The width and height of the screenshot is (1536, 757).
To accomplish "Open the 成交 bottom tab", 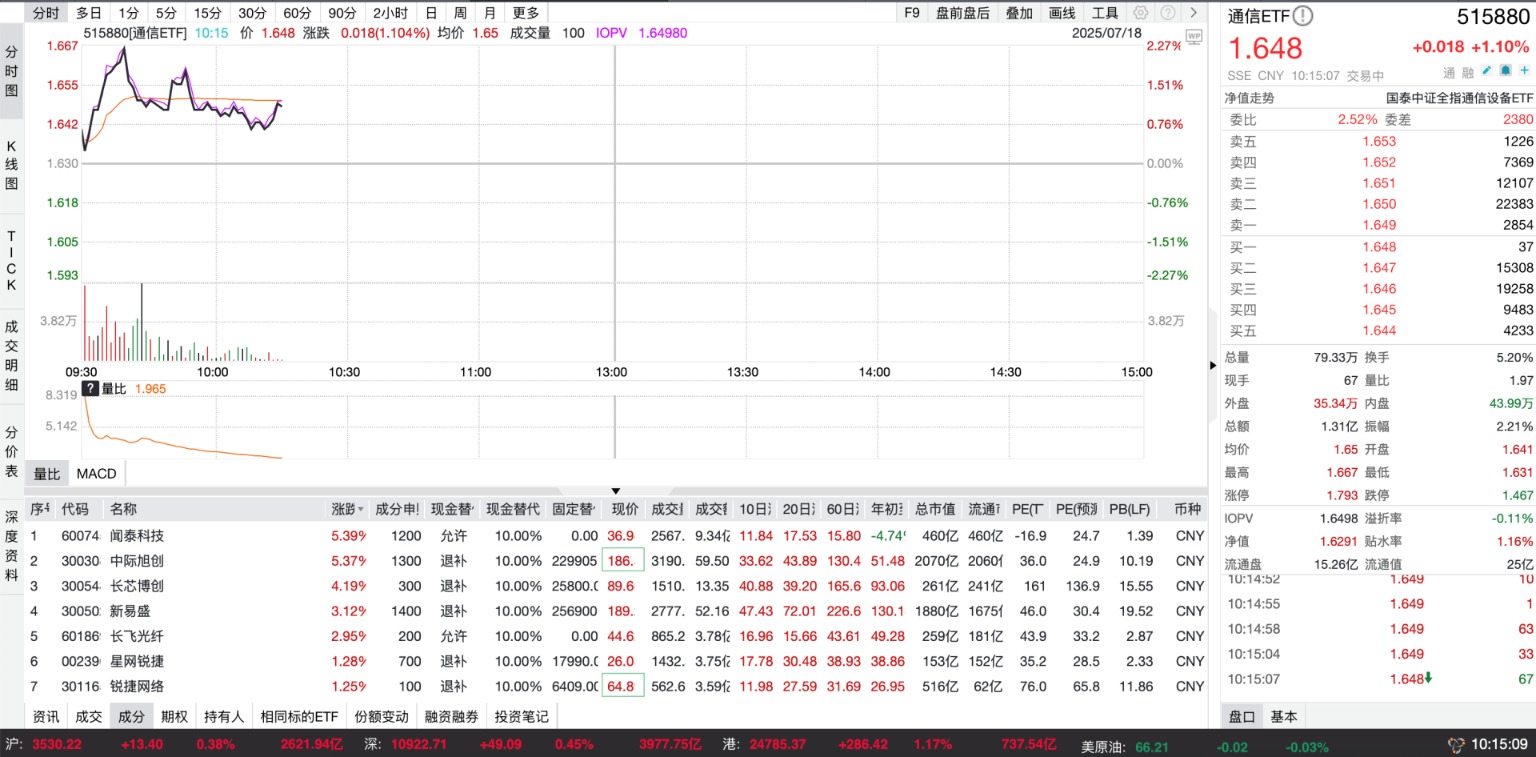I will click(x=89, y=716).
